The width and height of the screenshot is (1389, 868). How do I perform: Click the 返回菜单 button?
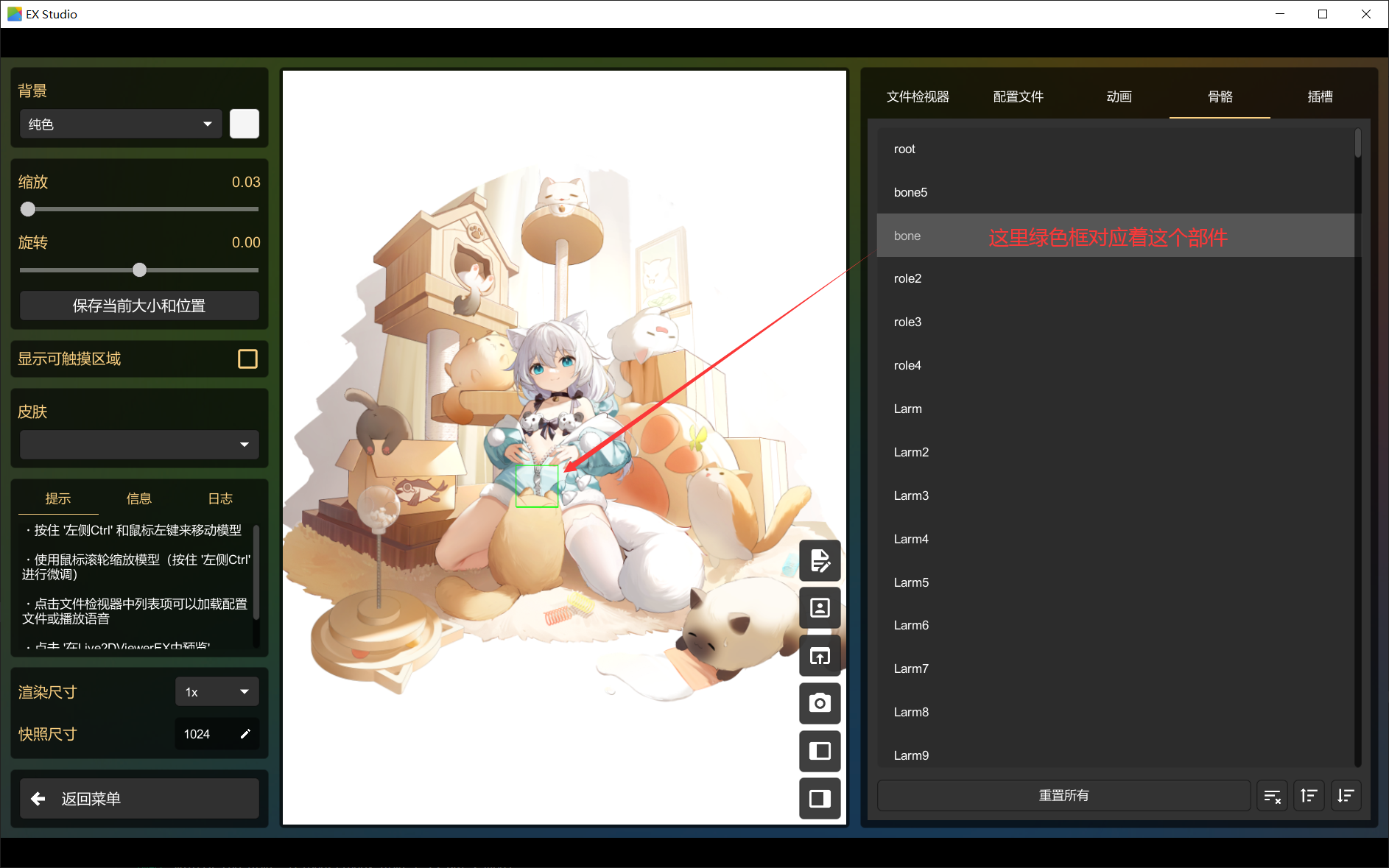pyautogui.click(x=139, y=798)
